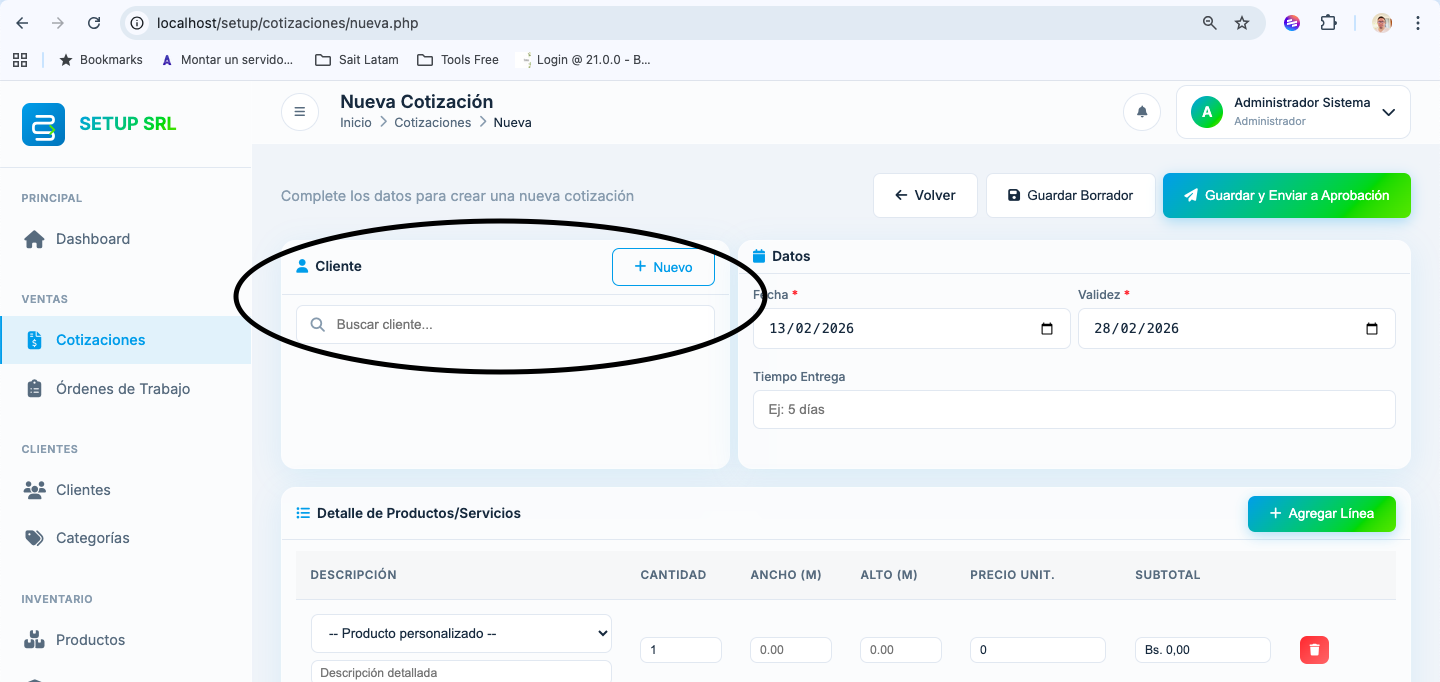Reload the page with the refresh icon
The width and height of the screenshot is (1440, 682).
tap(94, 23)
